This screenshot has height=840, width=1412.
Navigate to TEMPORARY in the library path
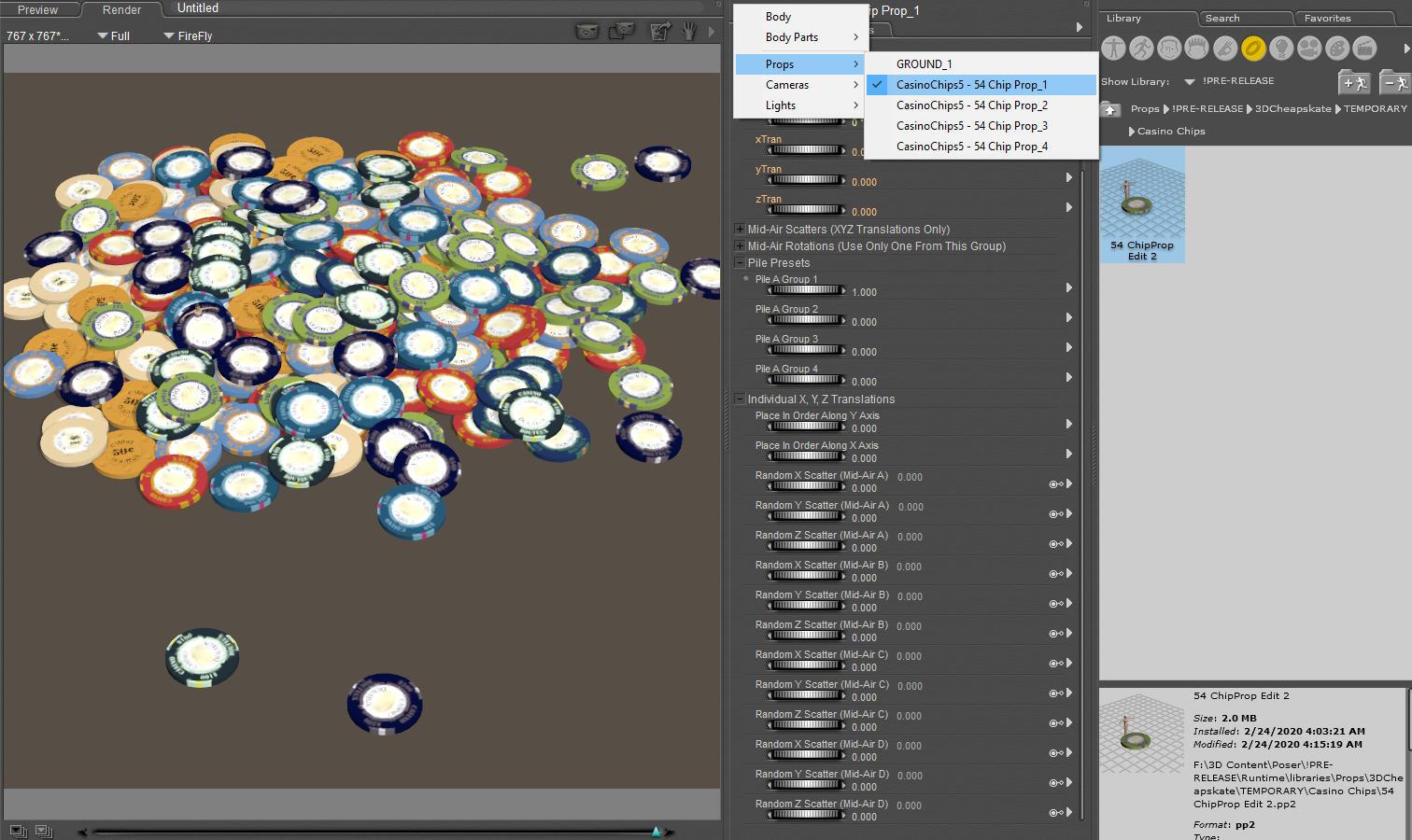click(x=1375, y=109)
